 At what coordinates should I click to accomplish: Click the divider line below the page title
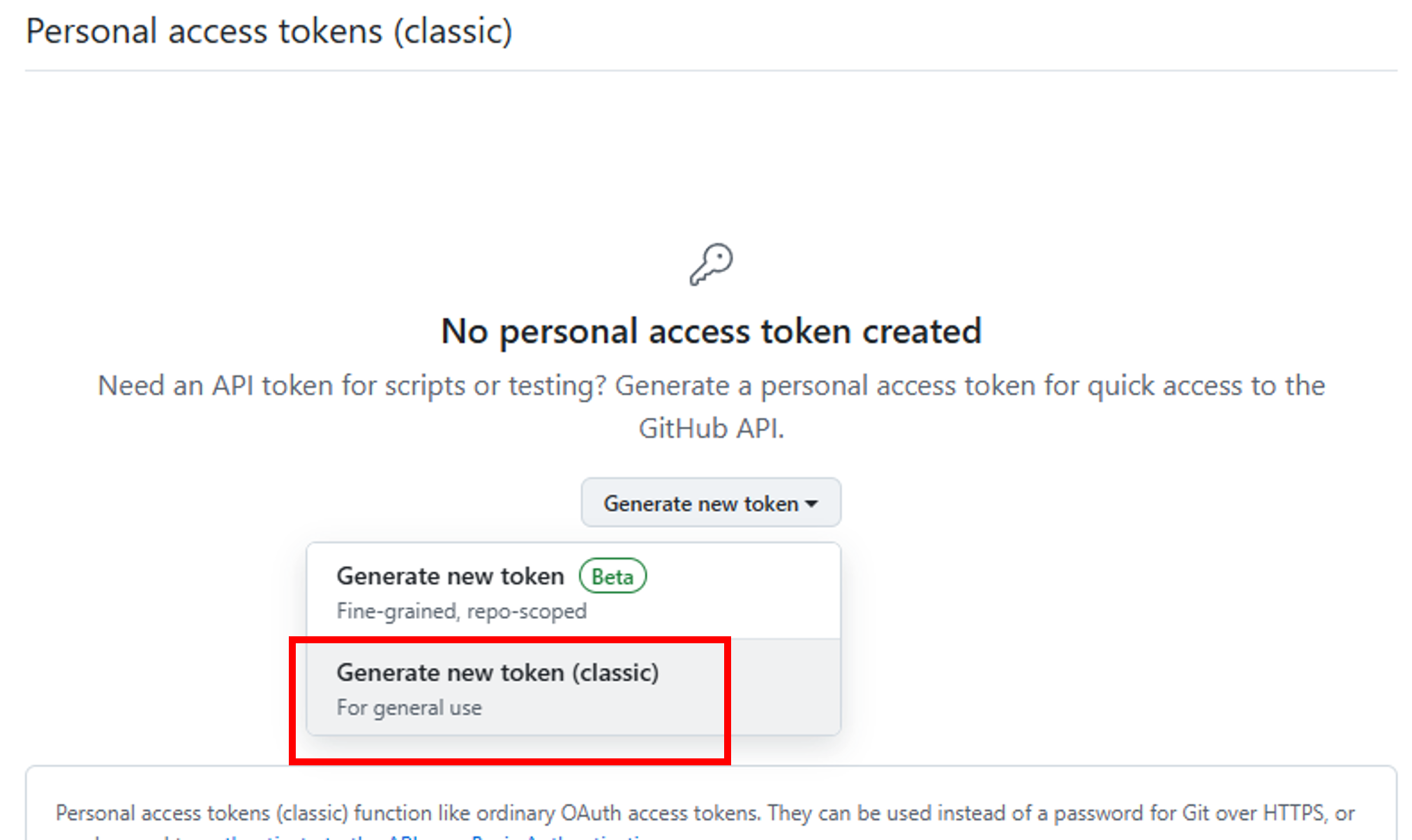click(x=711, y=70)
